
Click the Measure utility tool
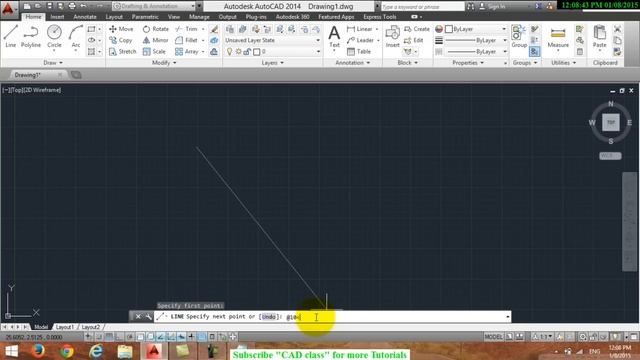pos(558,37)
